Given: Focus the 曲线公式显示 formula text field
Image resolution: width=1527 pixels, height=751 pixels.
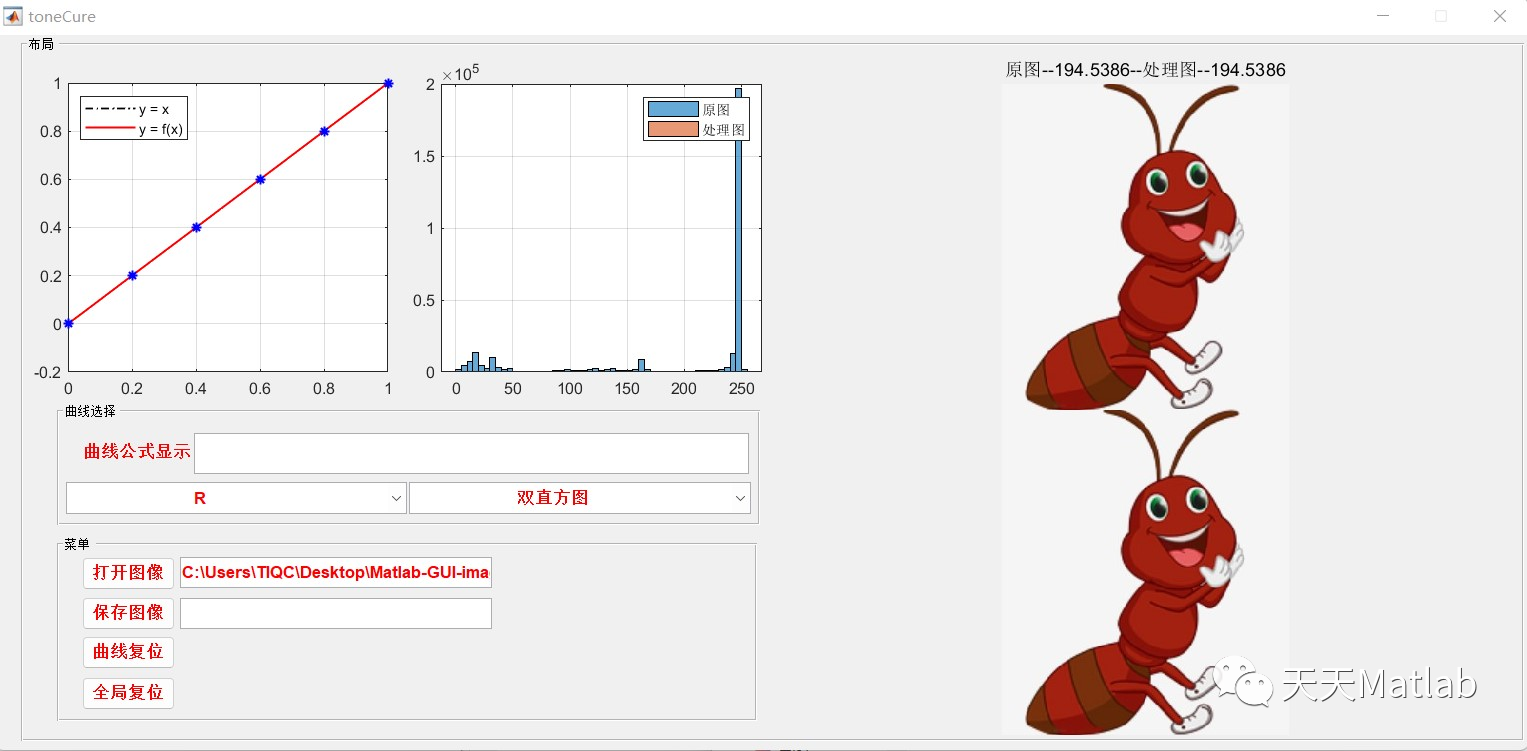Looking at the screenshot, I should 471,453.
